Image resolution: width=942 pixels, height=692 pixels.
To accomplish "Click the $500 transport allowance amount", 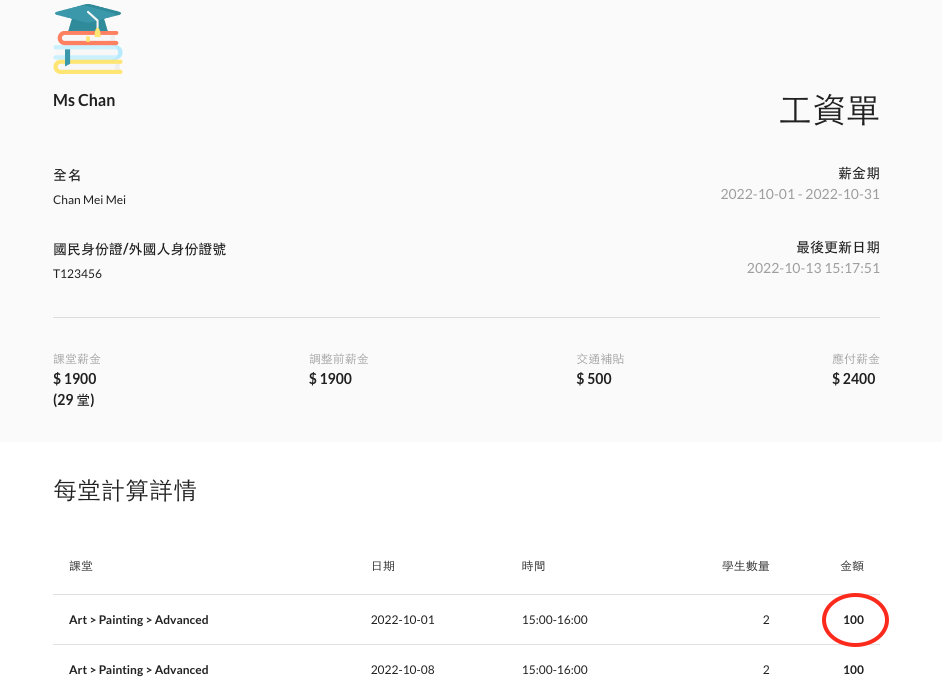I will [x=594, y=379].
